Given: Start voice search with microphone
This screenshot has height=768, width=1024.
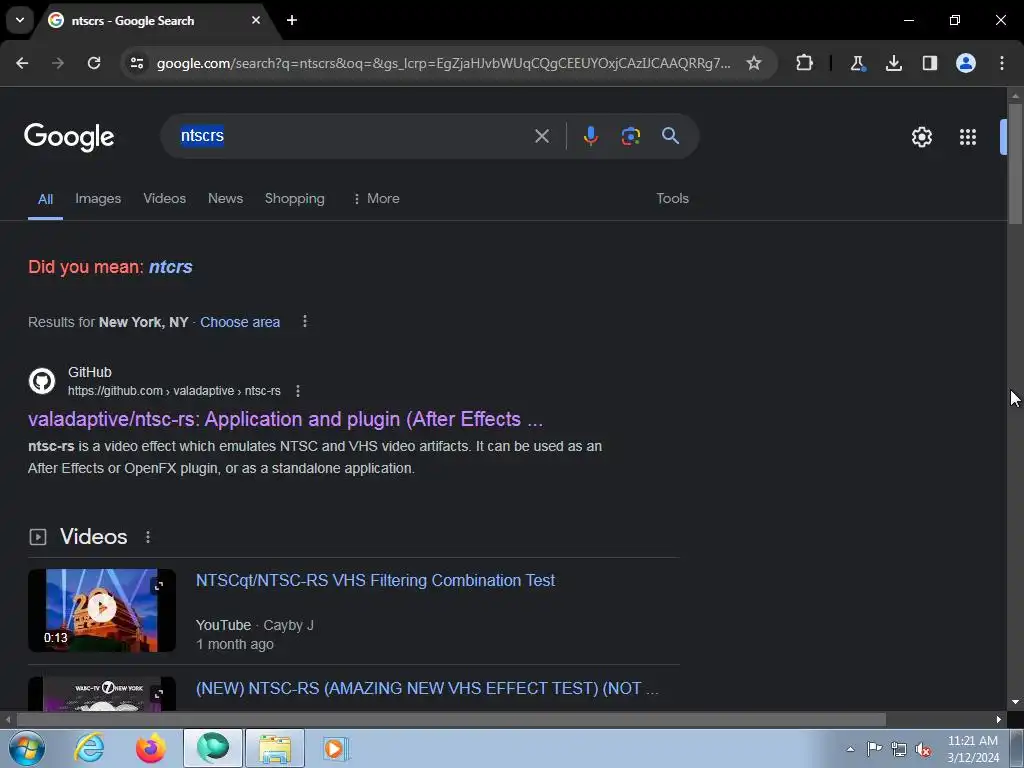Looking at the screenshot, I should [590, 136].
